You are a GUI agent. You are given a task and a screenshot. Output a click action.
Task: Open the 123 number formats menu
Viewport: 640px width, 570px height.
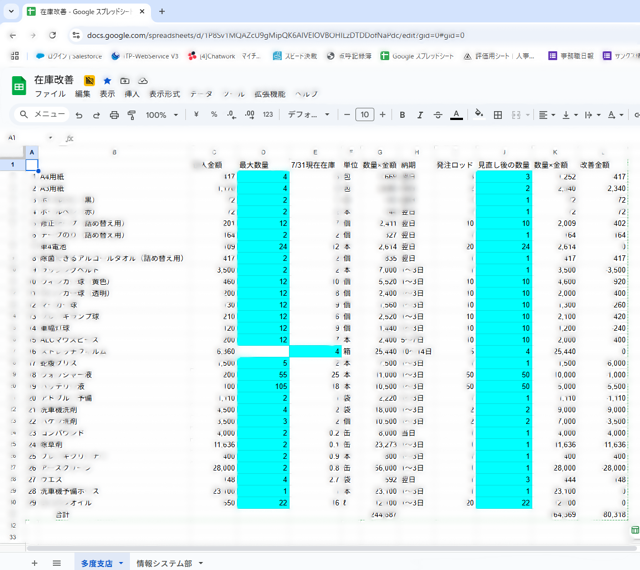point(268,115)
